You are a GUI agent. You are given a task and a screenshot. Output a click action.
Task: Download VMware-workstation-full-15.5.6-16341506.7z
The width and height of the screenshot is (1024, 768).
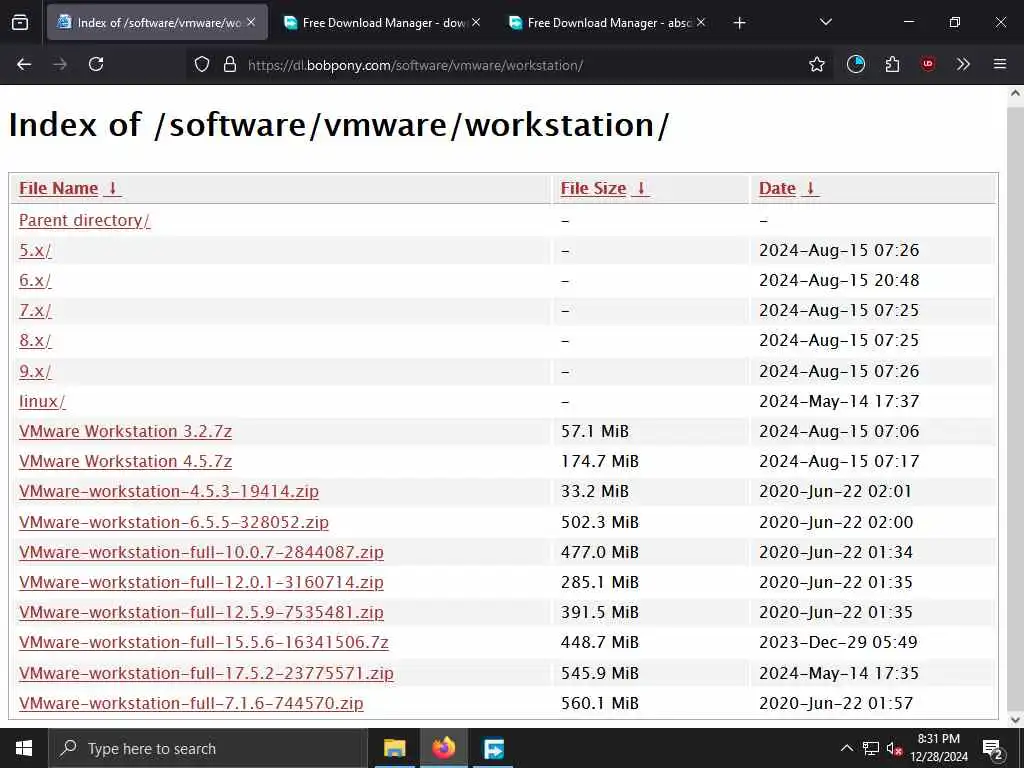point(204,642)
